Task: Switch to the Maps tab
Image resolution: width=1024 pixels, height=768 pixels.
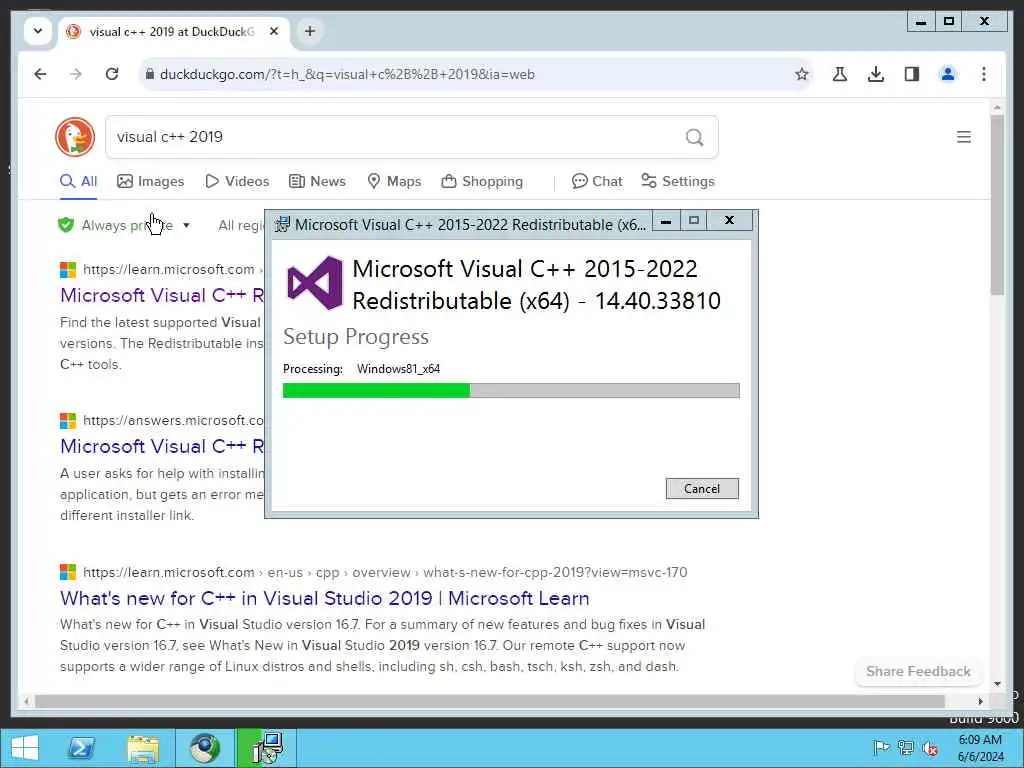Action: (x=394, y=182)
